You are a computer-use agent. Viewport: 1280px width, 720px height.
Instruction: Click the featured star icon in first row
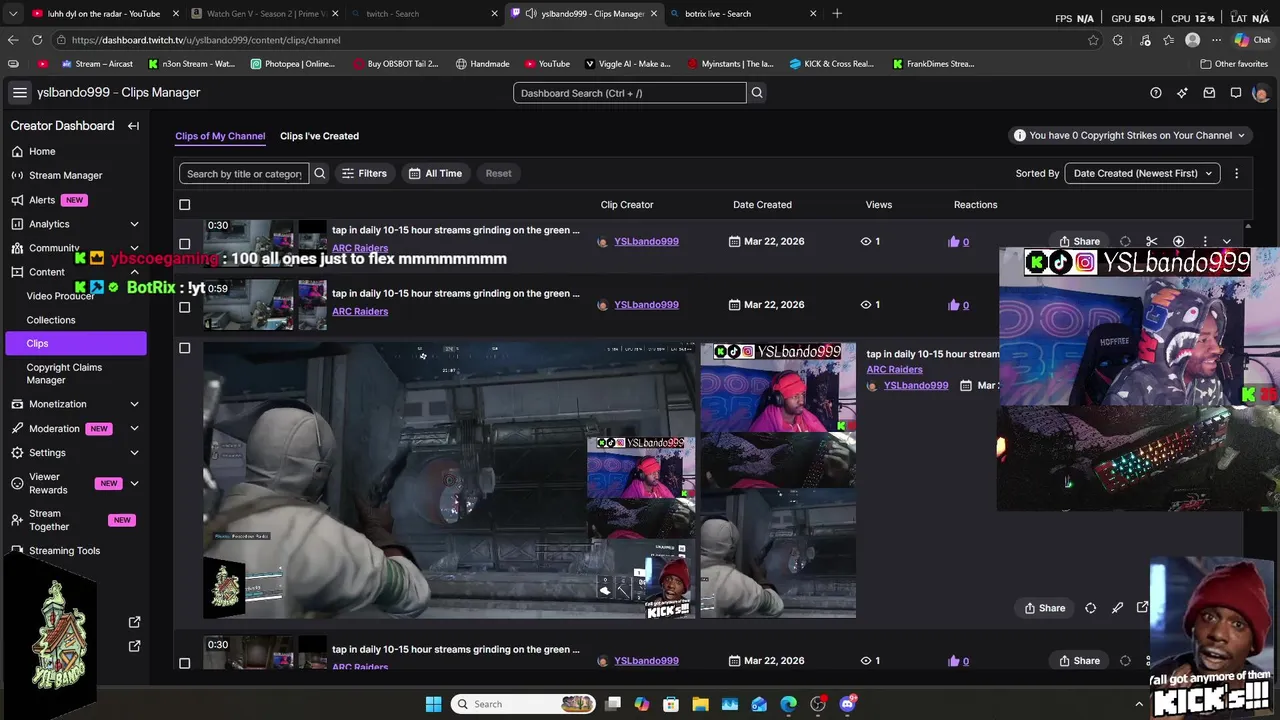1178,241
